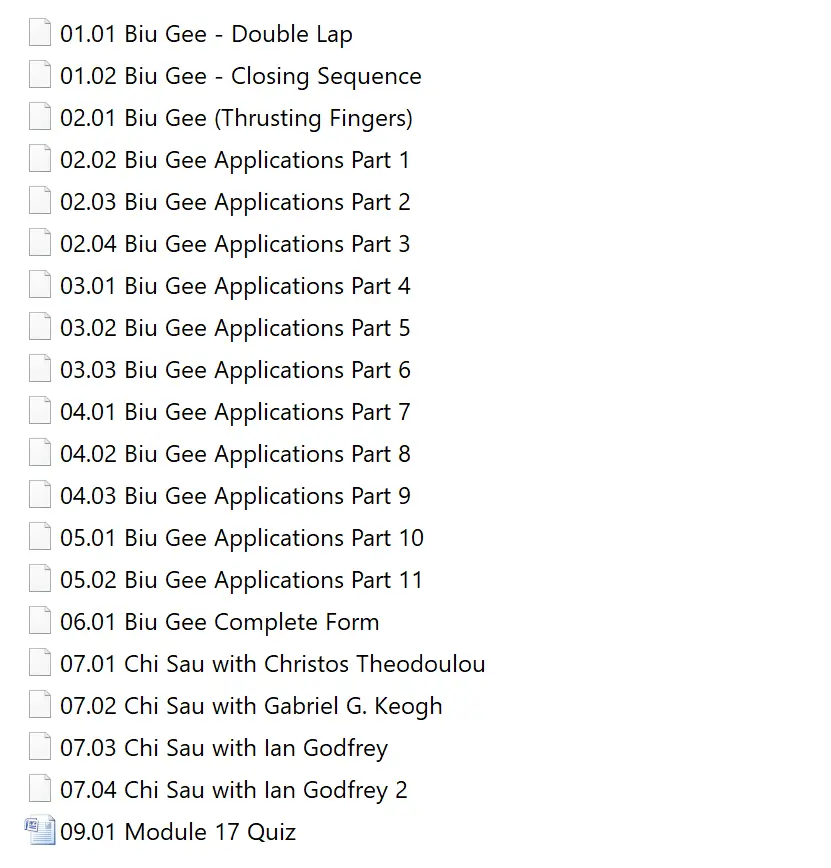Click the icon for Chi Sau with Christos Theodoulou
Viewport: 831px width, 868px height.
[x=40, y=664]
